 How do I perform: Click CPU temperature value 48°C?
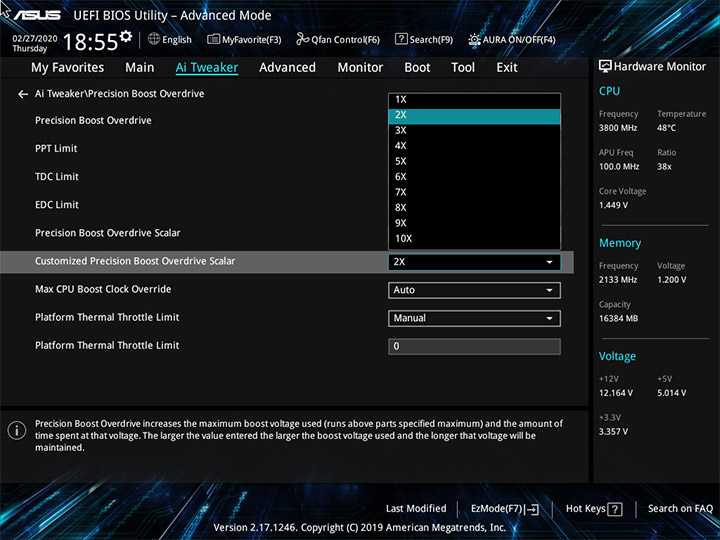pyautogui.click(x=666, y=128)
